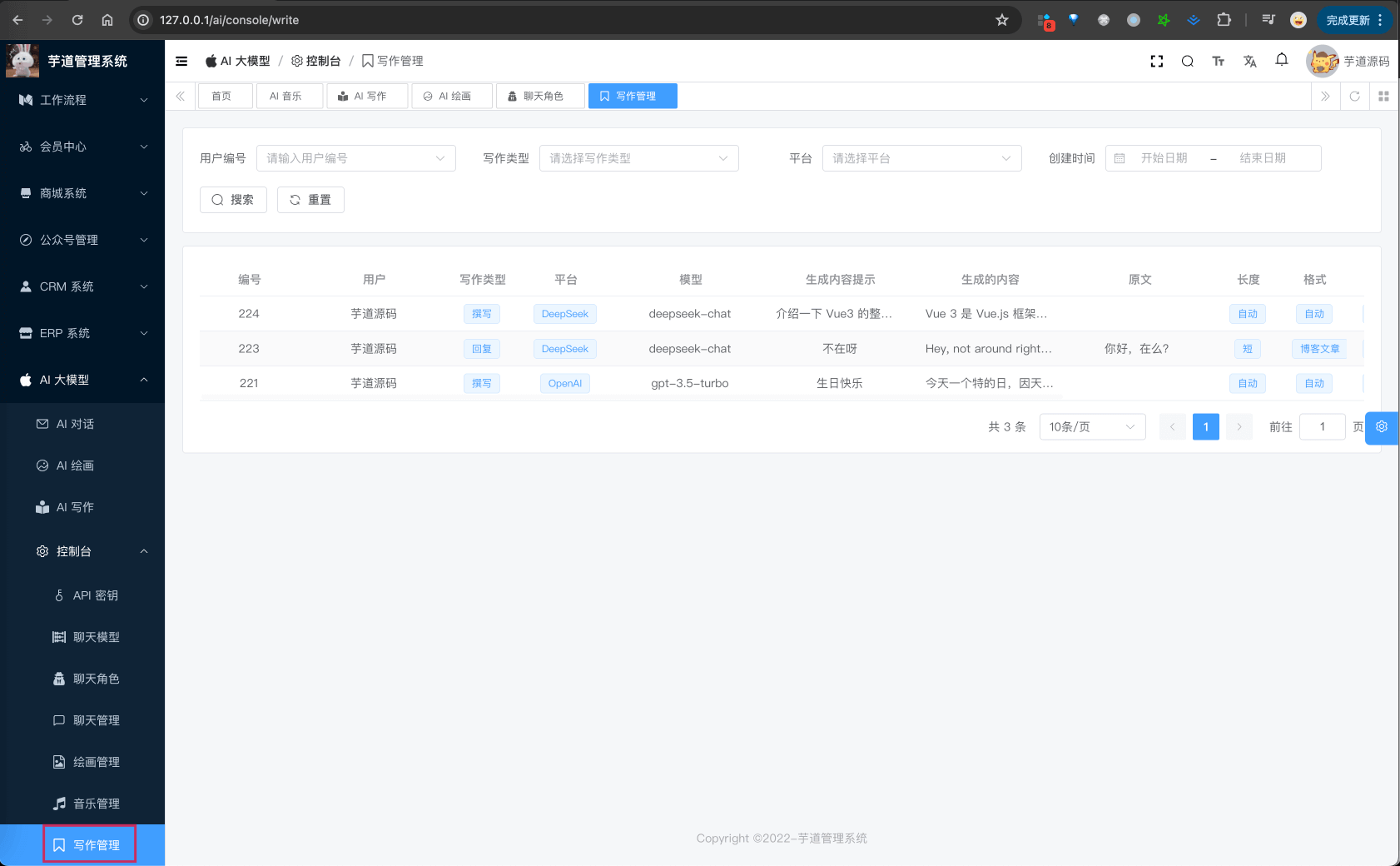This screenshot has width=1400, height=866.
Task: Click the search magnifier icon in the header
Action: [x=1188, y=61]
